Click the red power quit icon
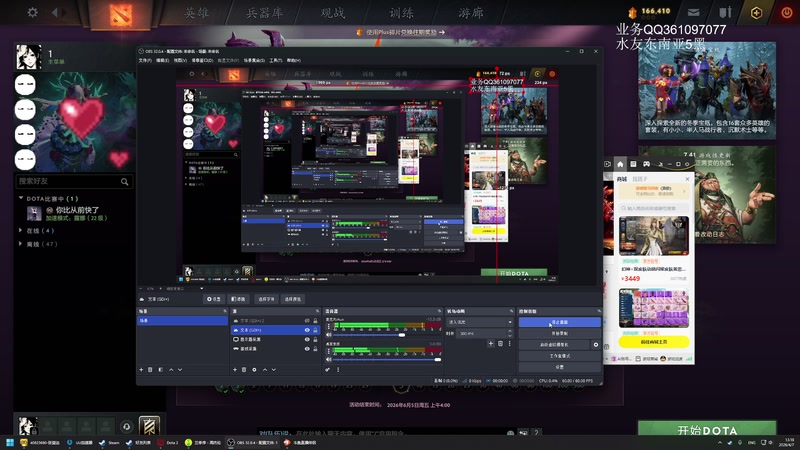The width and height of the screenshot is (800, 450). point(786,12)
